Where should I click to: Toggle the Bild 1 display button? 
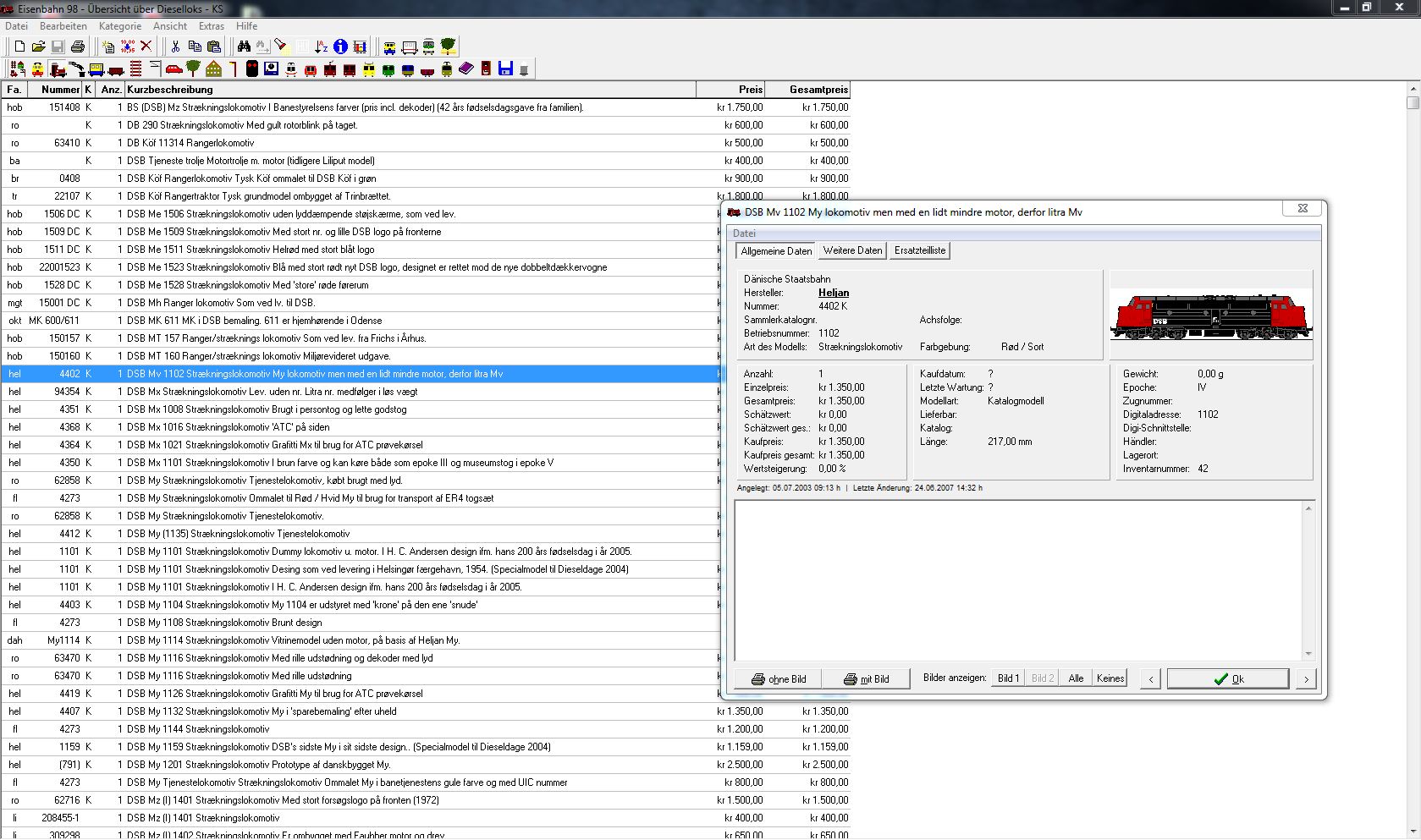[1008, 678]
